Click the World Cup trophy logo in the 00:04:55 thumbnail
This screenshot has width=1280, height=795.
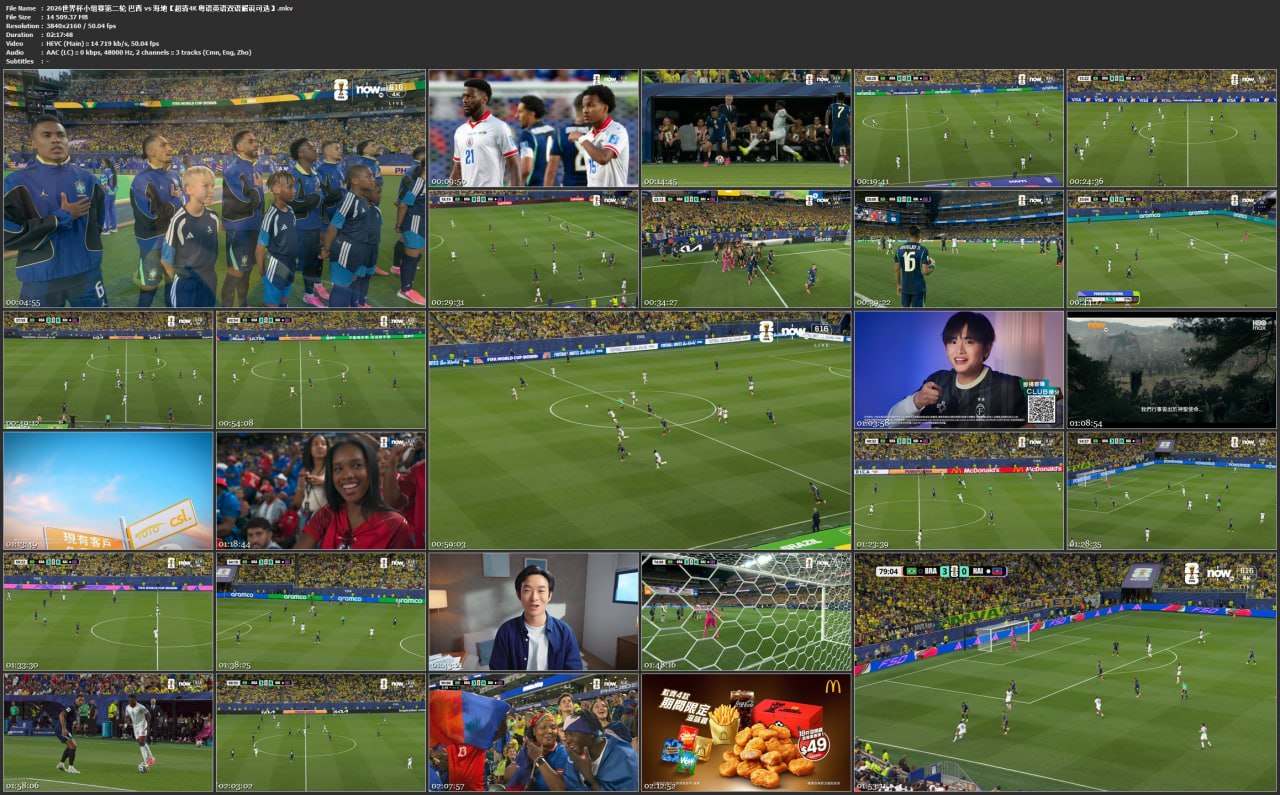click(341, 89)
